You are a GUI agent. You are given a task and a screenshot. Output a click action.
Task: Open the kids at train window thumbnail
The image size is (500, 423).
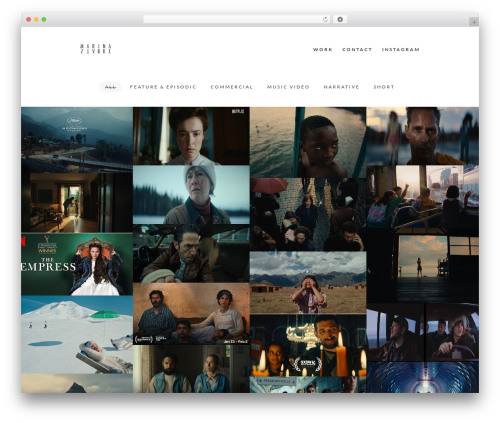(423, 197)
